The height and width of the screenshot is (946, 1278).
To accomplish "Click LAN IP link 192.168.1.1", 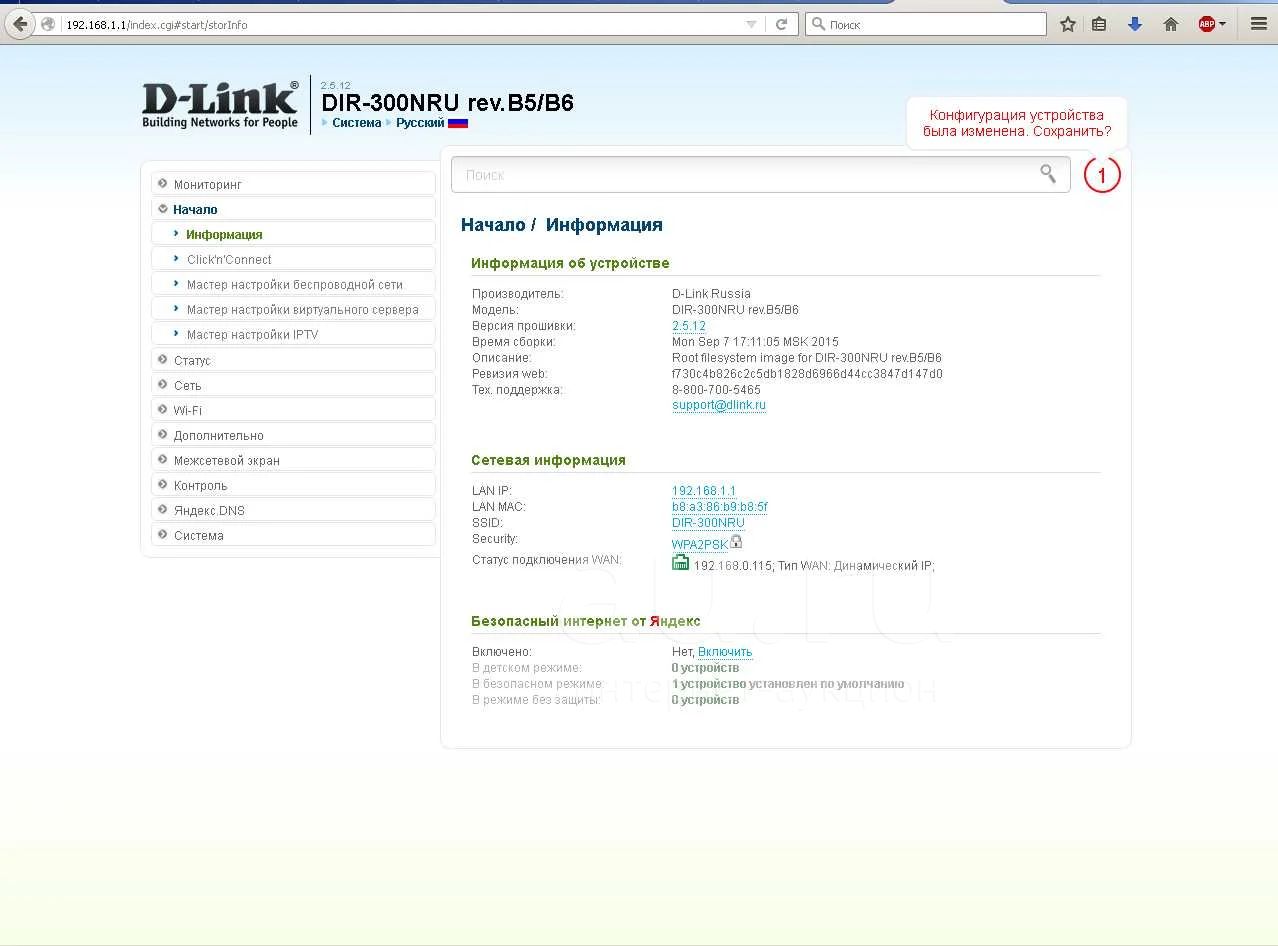I will 704,491.
